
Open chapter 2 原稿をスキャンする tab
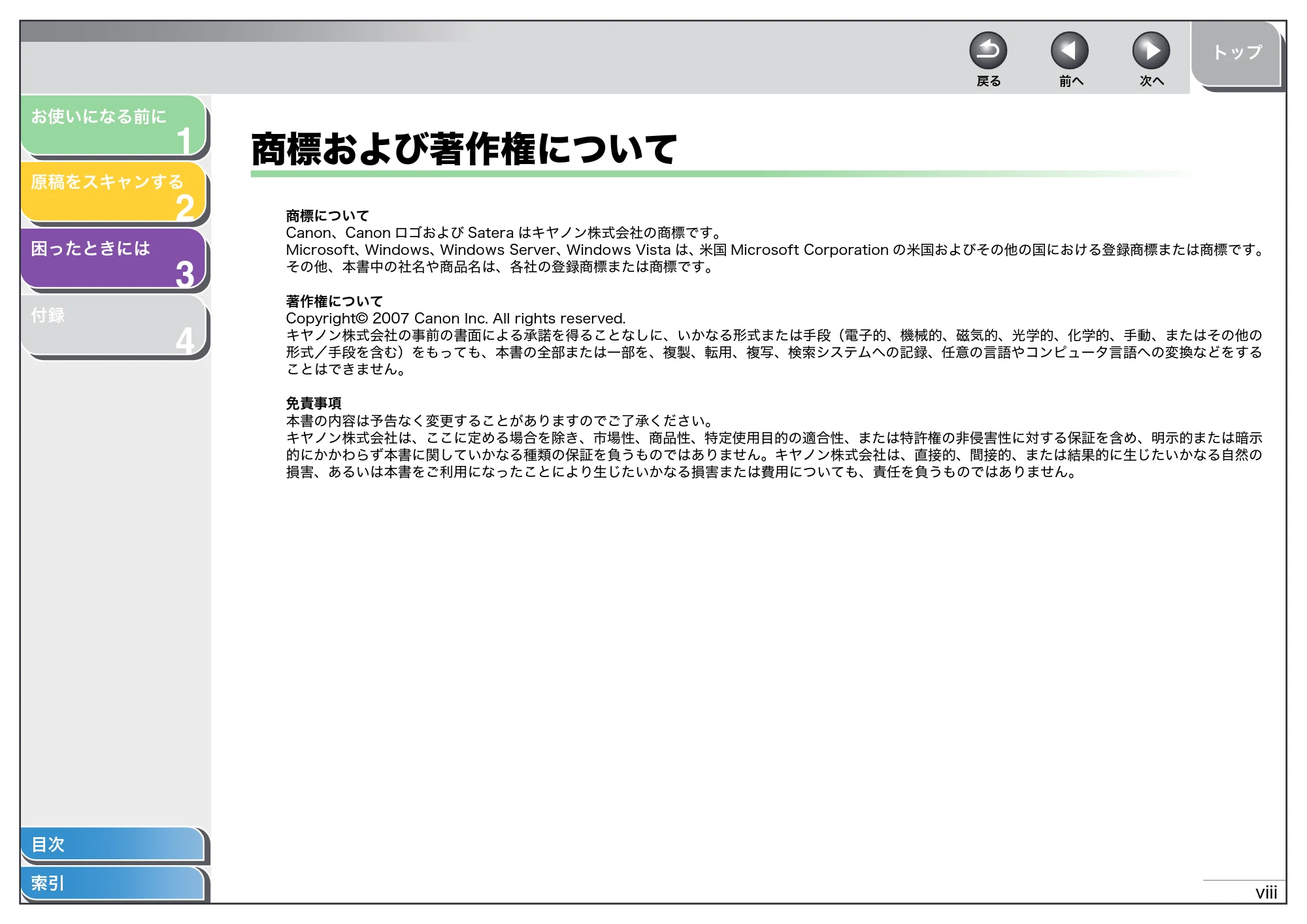pos(113,192)
